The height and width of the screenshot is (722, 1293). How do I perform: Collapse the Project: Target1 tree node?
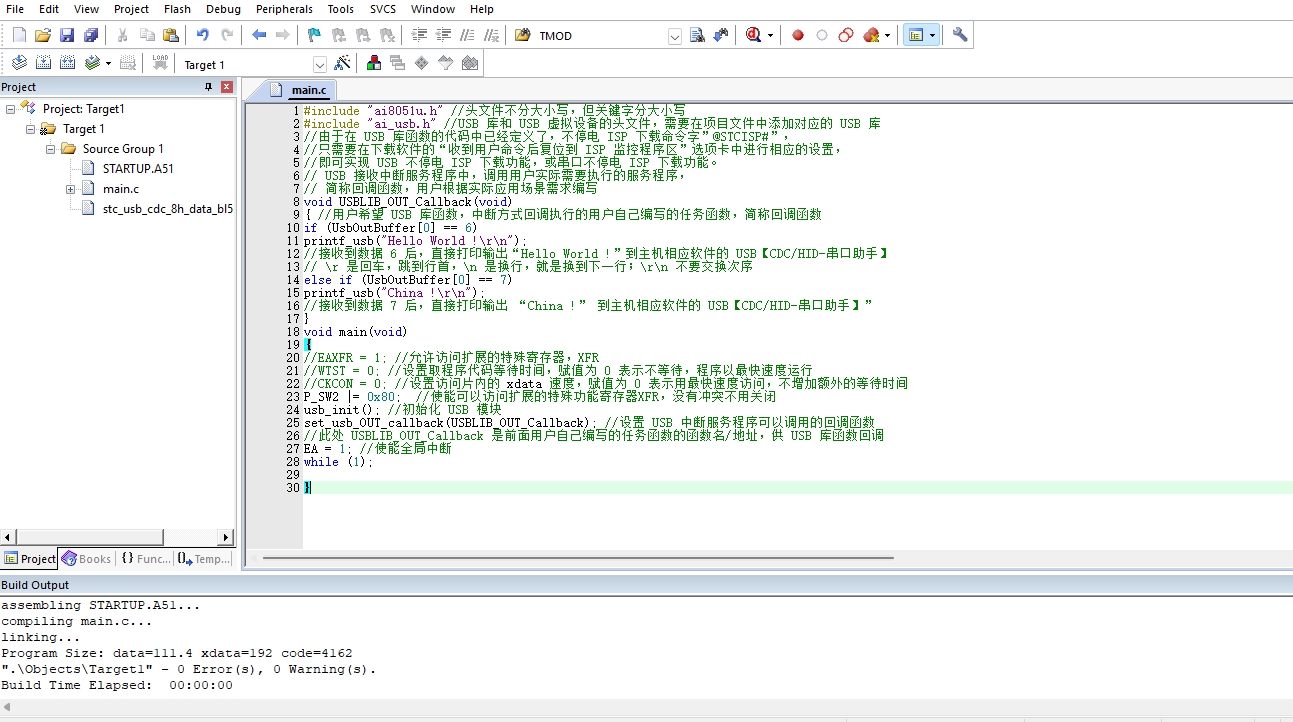click(x=11, y=109)
